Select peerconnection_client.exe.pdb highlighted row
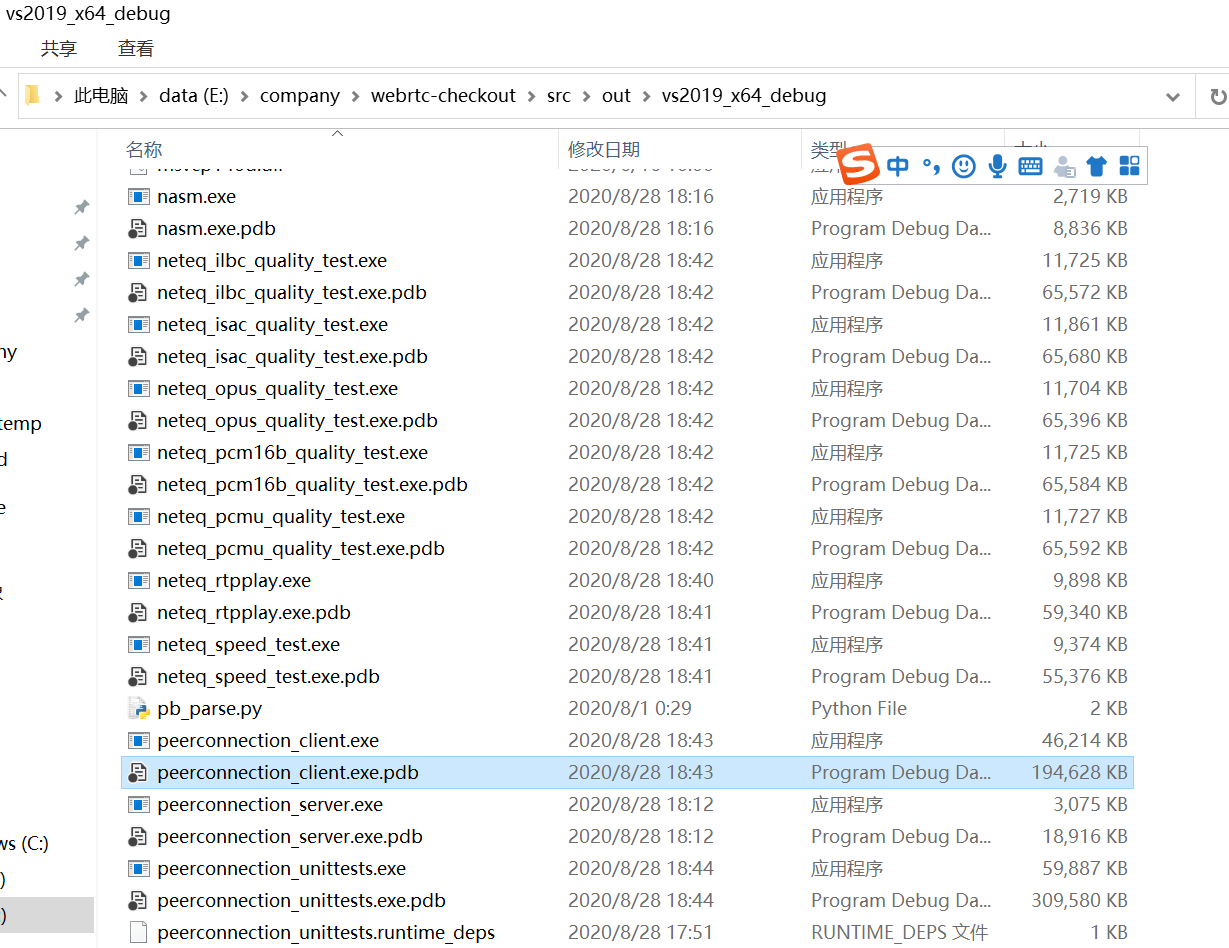 627,773
